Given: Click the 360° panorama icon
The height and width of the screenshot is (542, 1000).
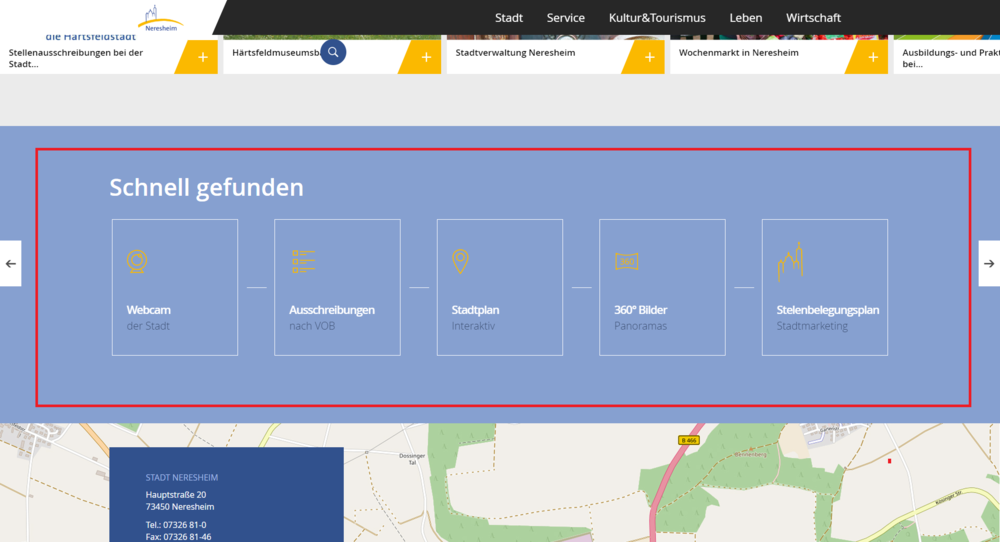Looking at the screenshot, I should click(x=627, y=261).
